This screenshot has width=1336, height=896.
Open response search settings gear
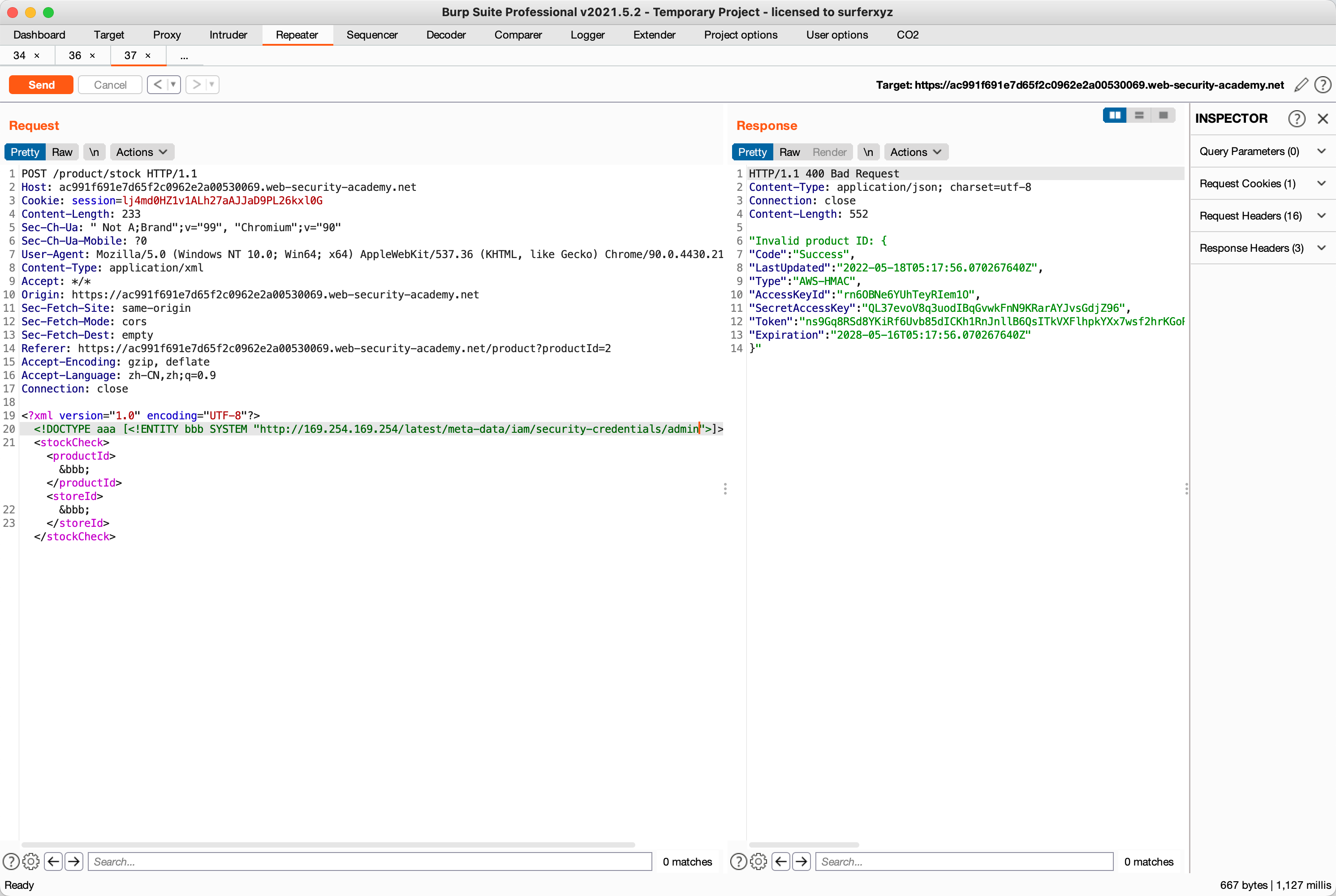(759, 862)
